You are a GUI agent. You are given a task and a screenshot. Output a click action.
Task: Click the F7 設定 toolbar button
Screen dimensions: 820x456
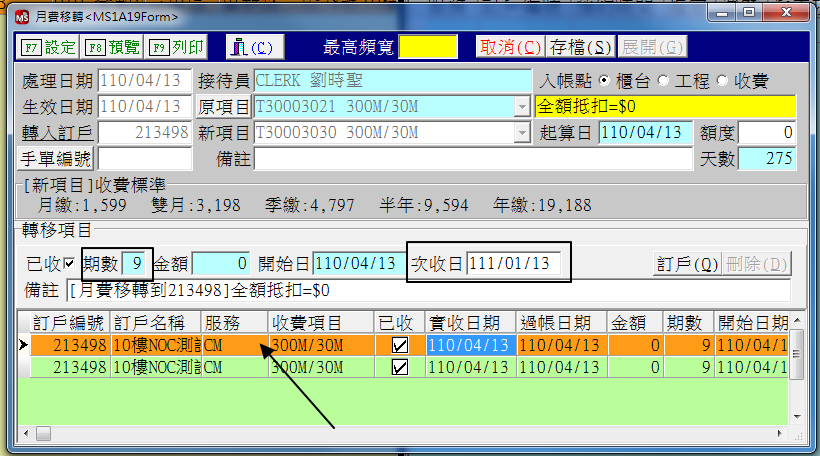(x=49, y=47)
